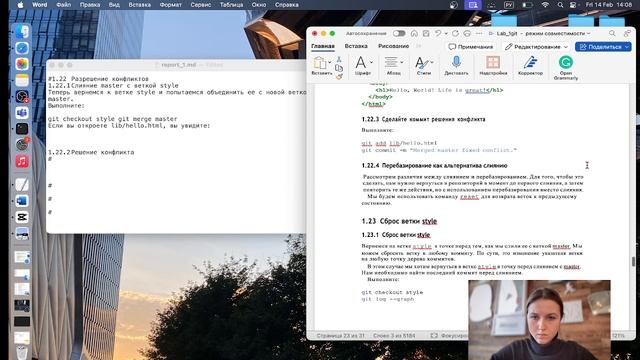640x360 pixels.
Task: Open the Apple menu
Action: coord(20,5)
